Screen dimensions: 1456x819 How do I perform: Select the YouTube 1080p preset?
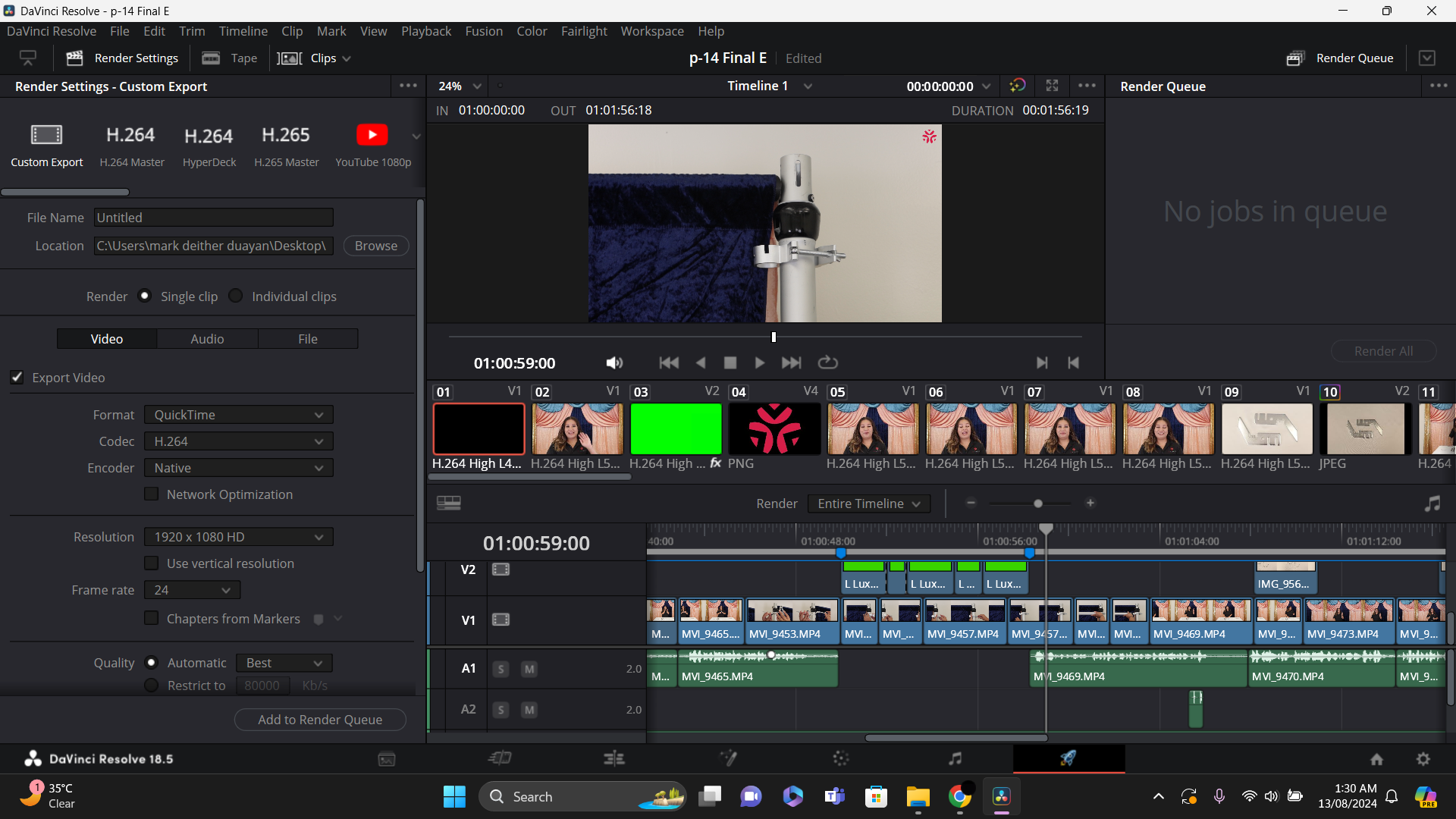click(372, 145)
